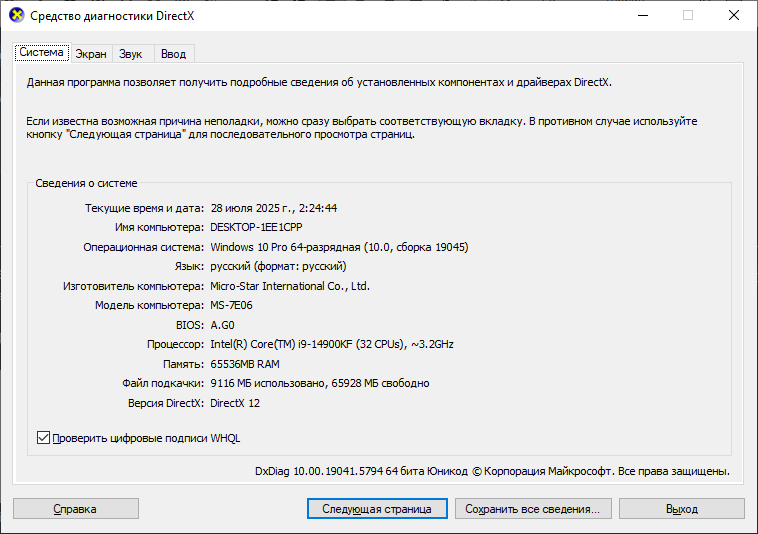Click the DirectX icon in the title bar
Screen dimensions: 758x534
(16, 16)
